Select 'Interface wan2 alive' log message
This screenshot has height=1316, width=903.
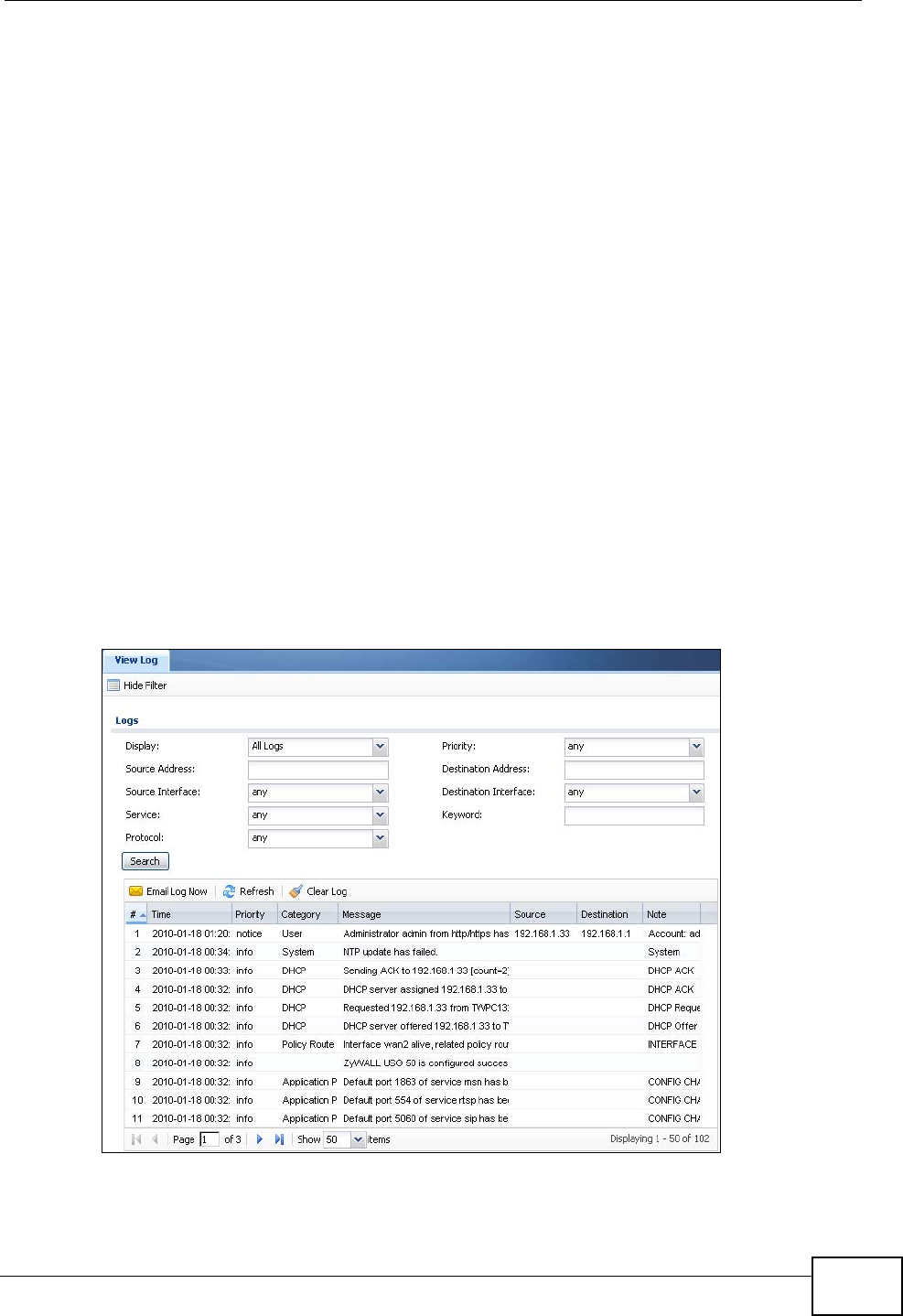tap(425, 1044)
